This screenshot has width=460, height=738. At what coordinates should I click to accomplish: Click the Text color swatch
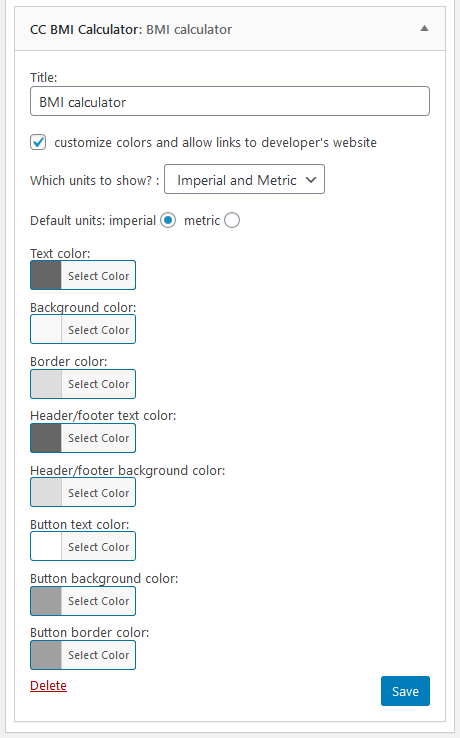46,275
